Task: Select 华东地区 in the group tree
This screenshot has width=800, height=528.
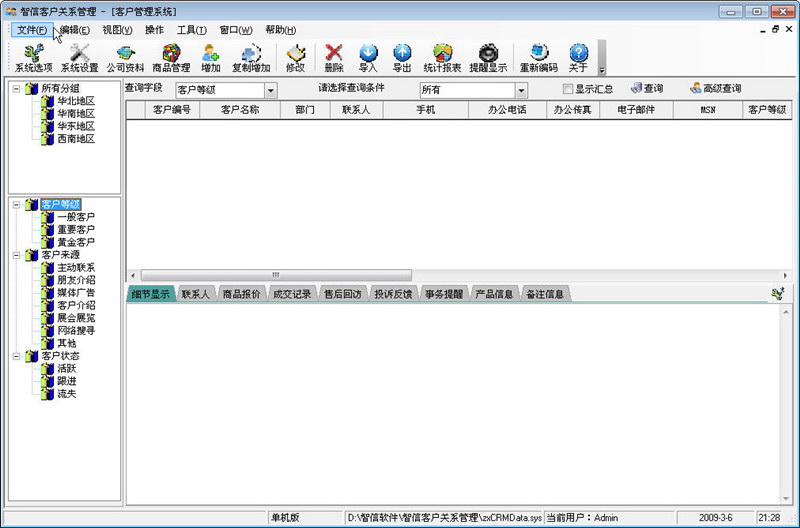Action: tap(76, 127)
